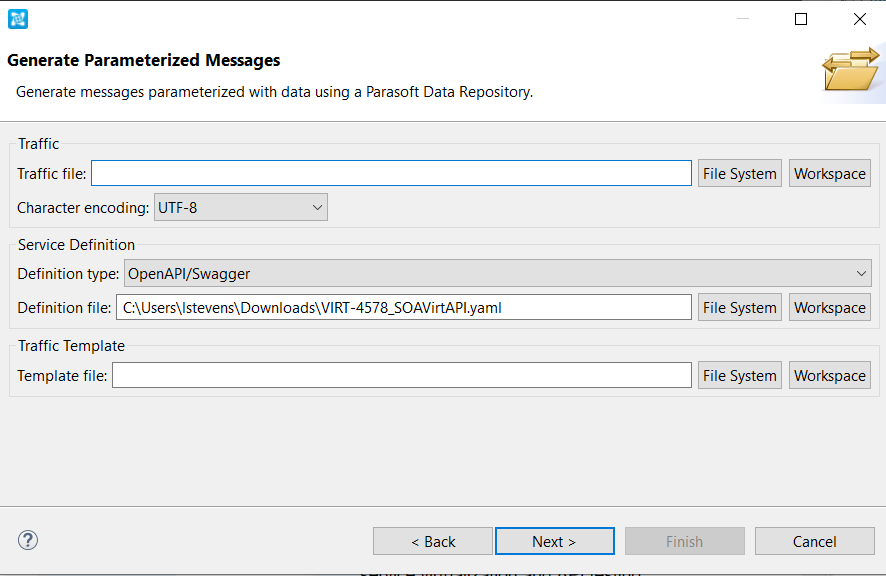This screenshot has height=576, width=886.
Task: Proceed with the Next button
Action: [555, 542]
